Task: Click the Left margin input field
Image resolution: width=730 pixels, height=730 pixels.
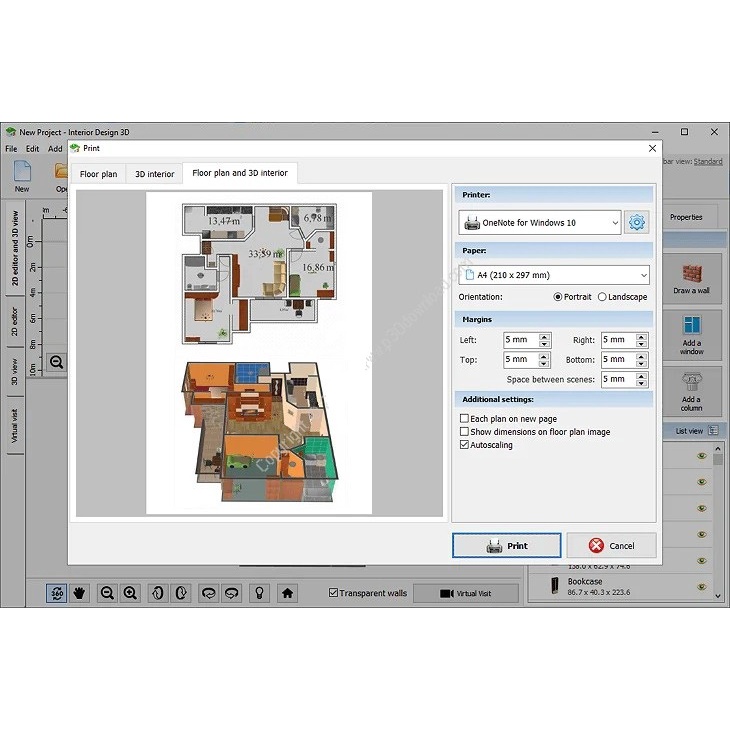Action: tap(521, 340)
